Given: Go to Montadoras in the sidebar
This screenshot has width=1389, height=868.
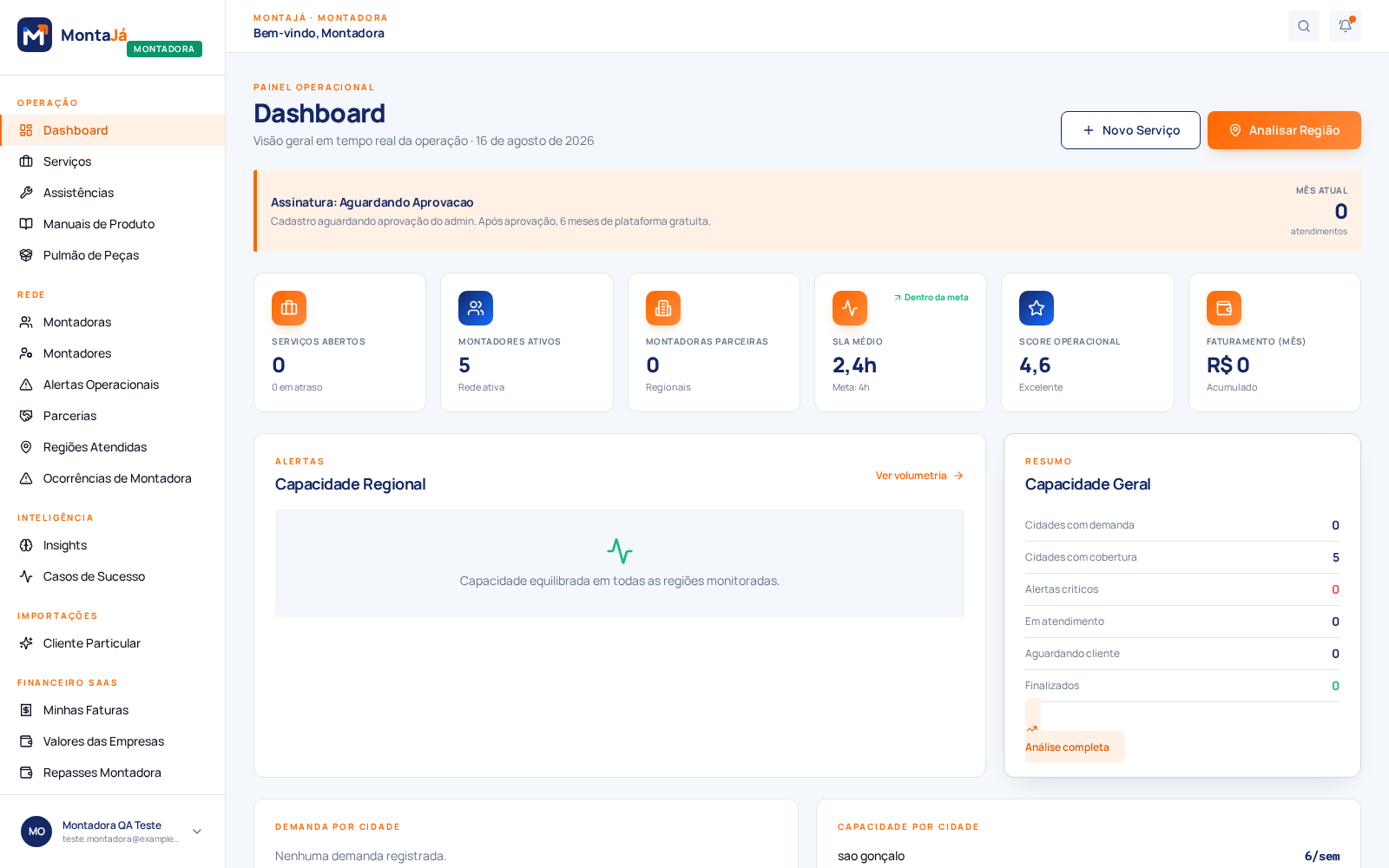Looking at the screenshot, I should click(x=113, y=322).
